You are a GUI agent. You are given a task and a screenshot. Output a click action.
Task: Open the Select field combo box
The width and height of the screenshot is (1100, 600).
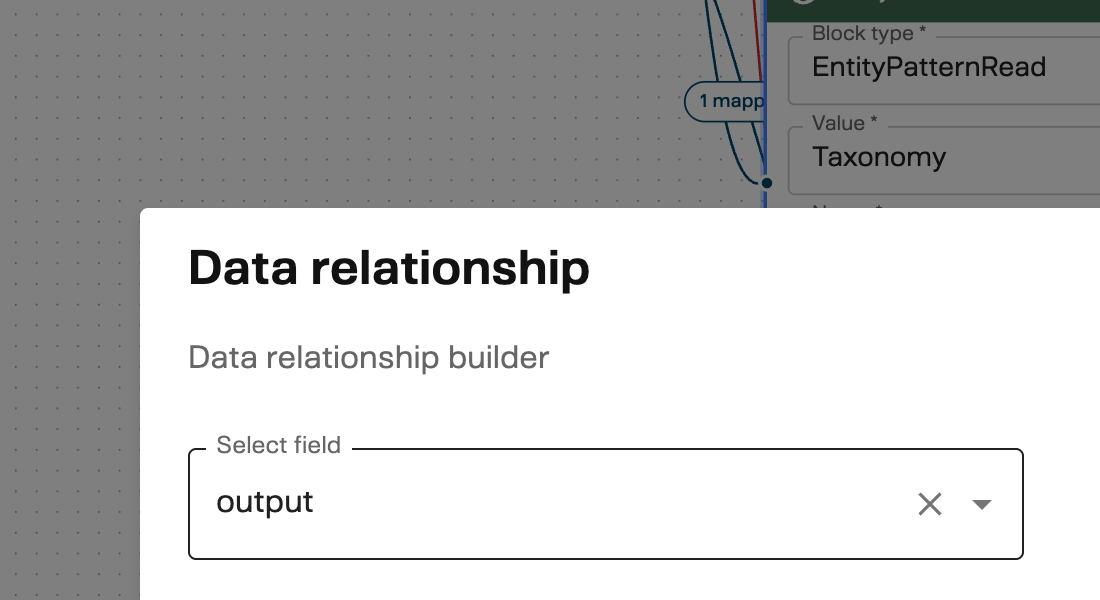click(605, 504)
